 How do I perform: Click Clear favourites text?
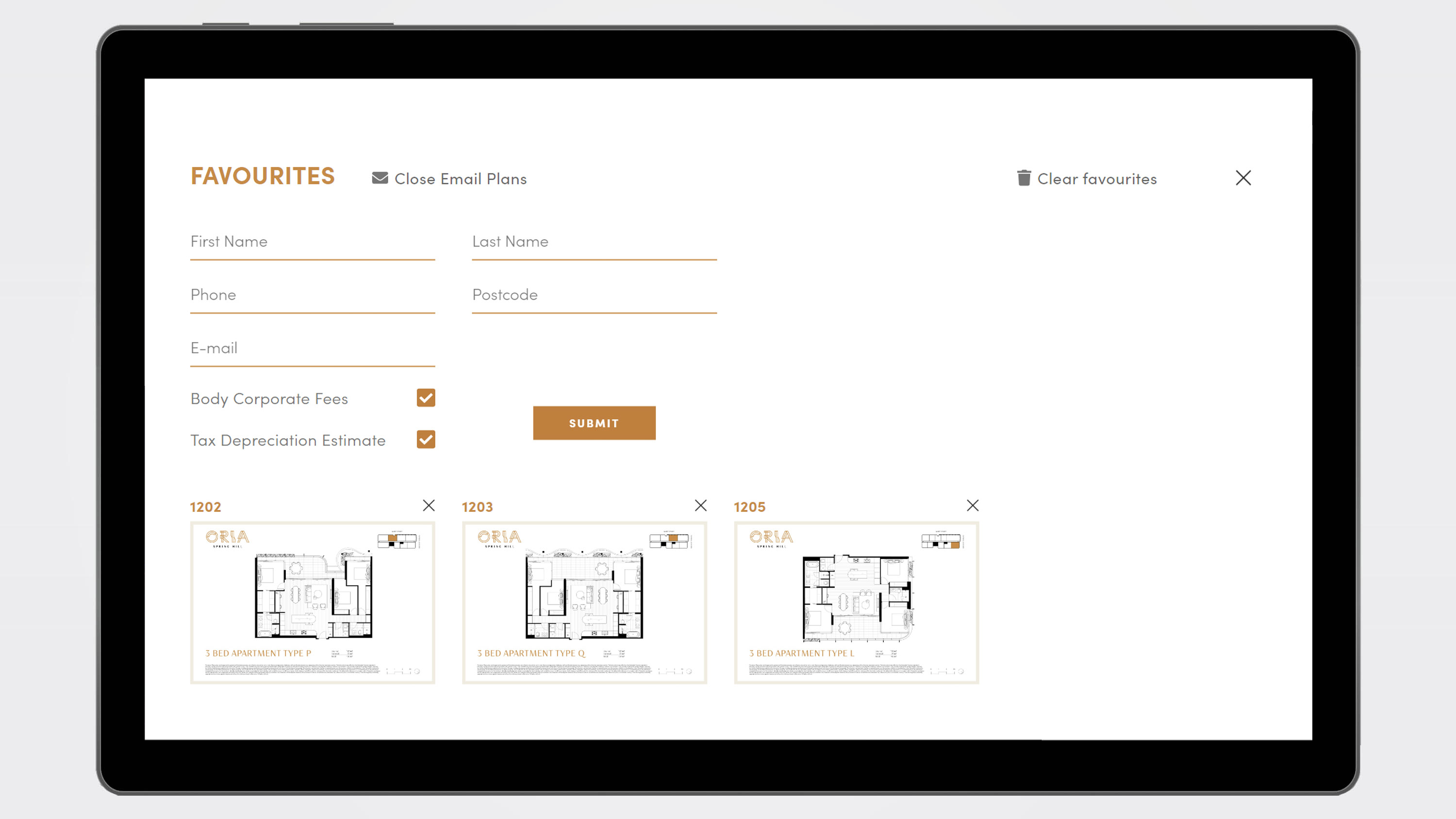[x=1096, y=179]
